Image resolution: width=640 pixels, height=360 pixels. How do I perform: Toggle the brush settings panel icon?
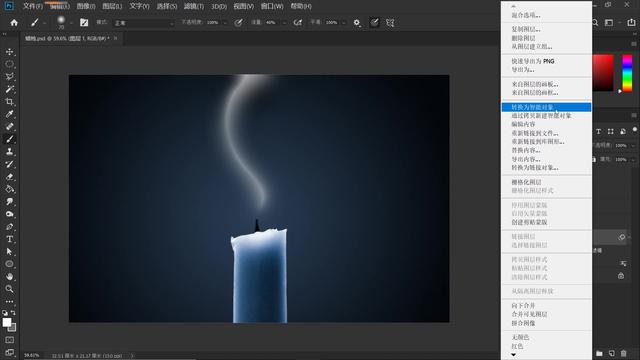point(84,23)
